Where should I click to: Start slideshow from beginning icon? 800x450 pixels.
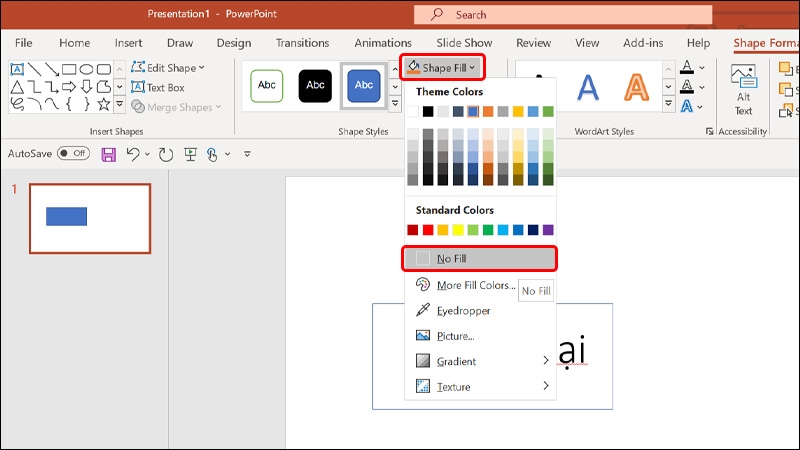[x=190, y=154]
